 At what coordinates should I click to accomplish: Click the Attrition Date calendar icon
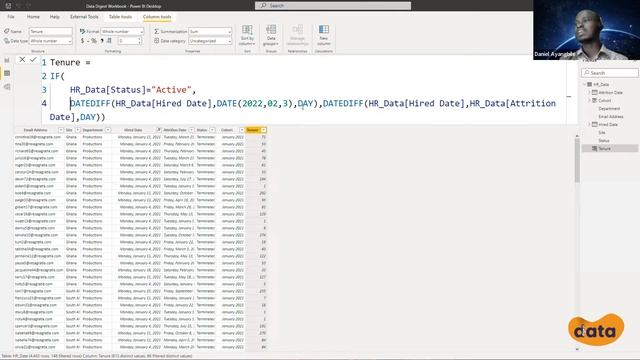595,92
